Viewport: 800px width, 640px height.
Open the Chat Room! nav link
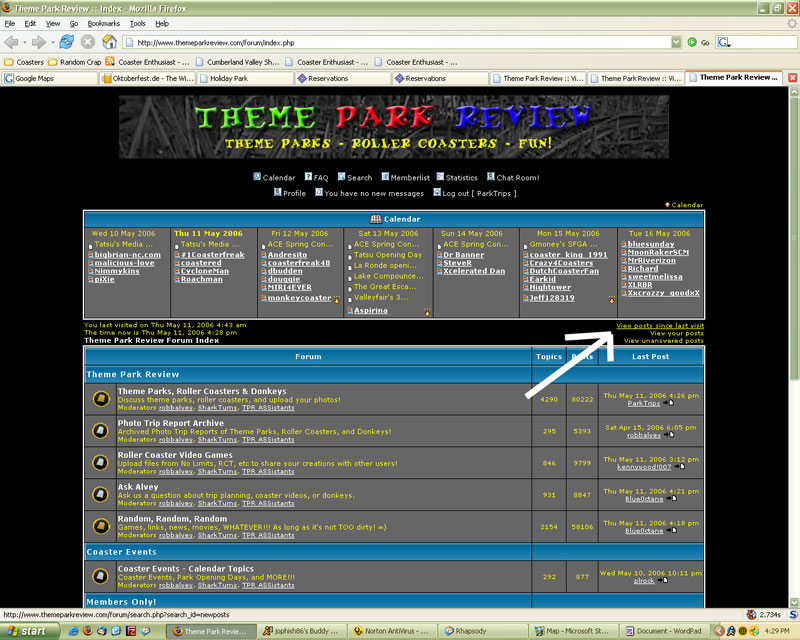tap(513, 177)
